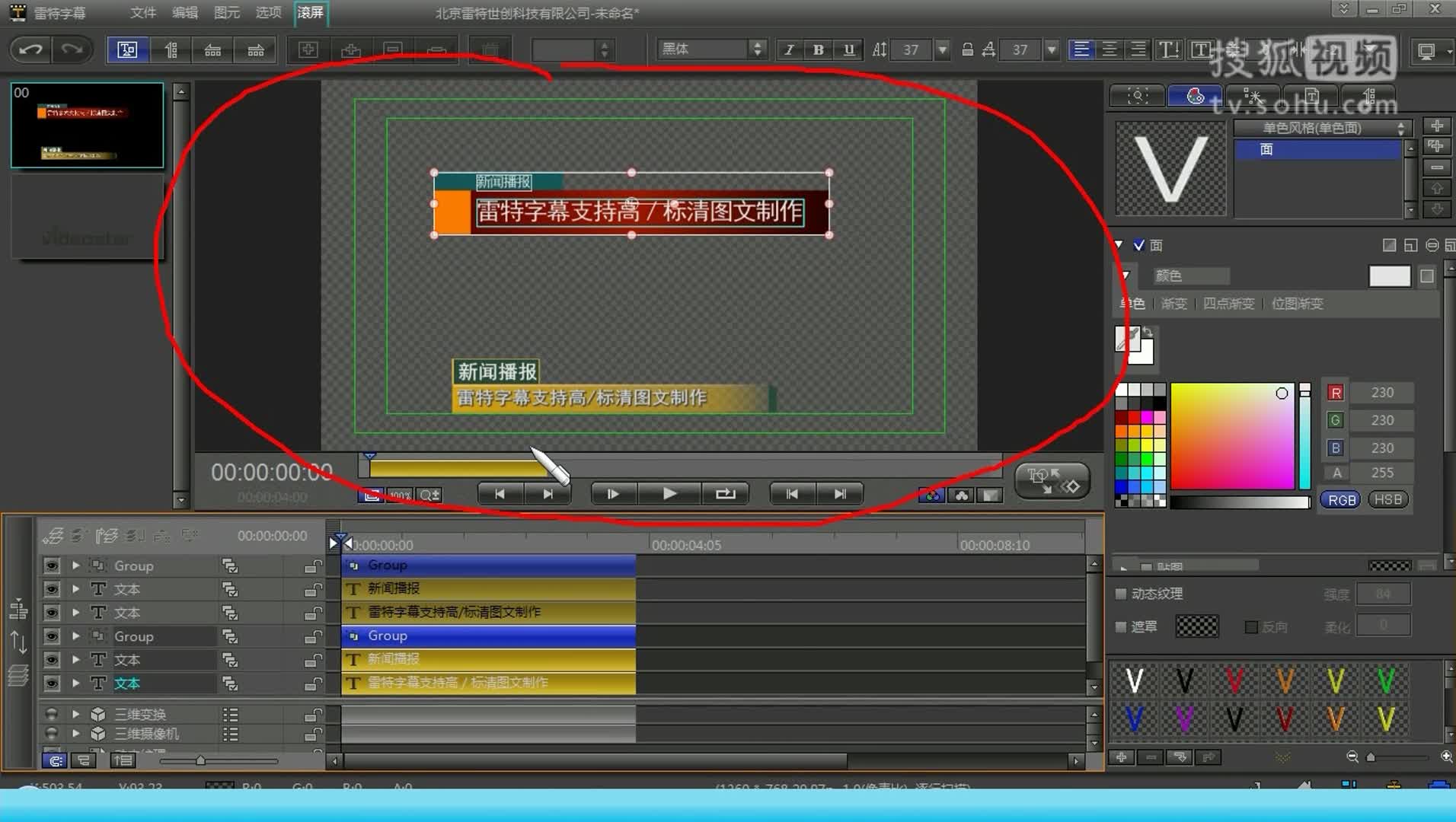The height and width of the screenshot is (822, 1456).
Task: Switch to the 四点渐变 tab
Action: [x=1228, y=304]
